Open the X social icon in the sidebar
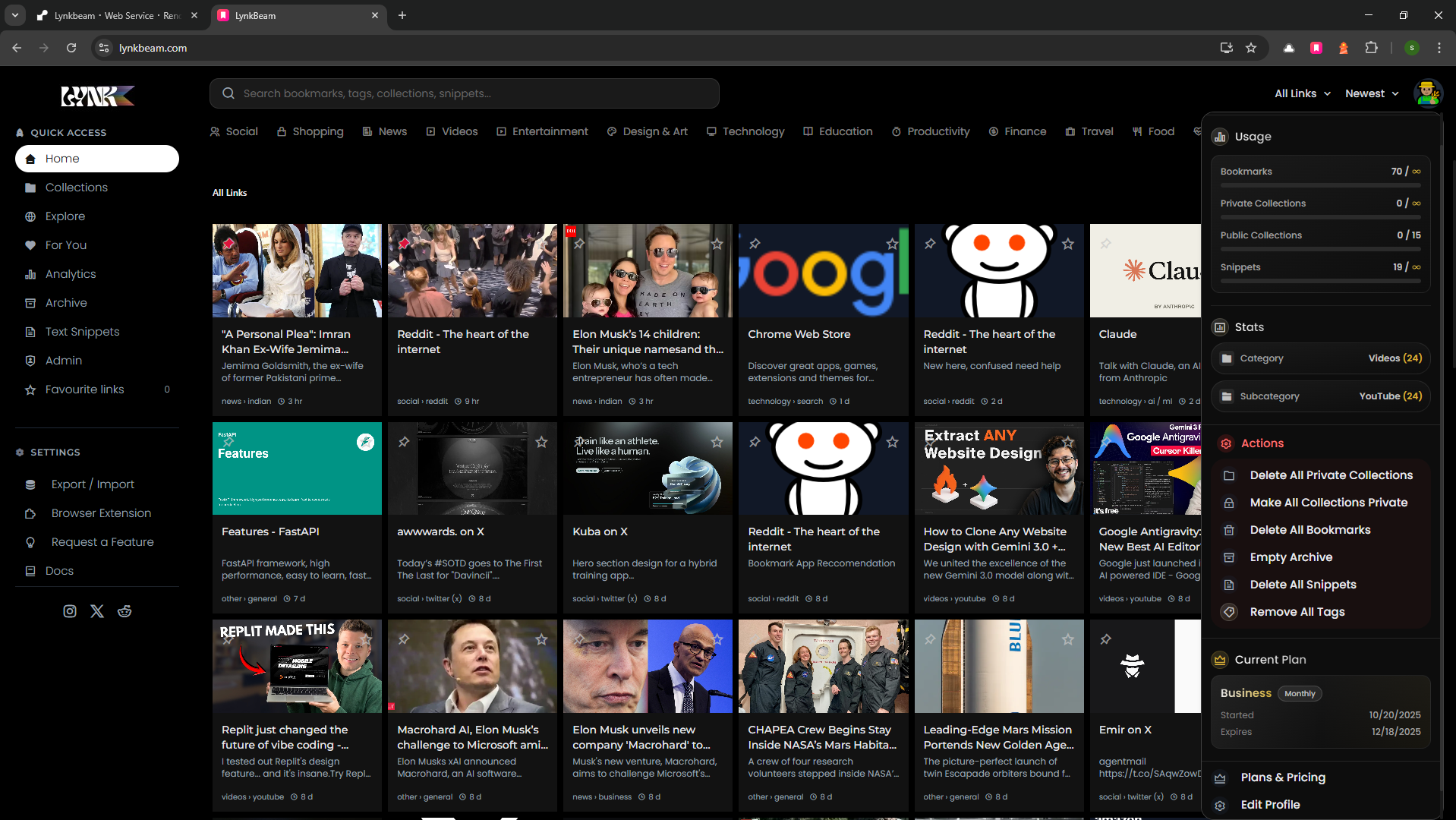 pos(97,611)
